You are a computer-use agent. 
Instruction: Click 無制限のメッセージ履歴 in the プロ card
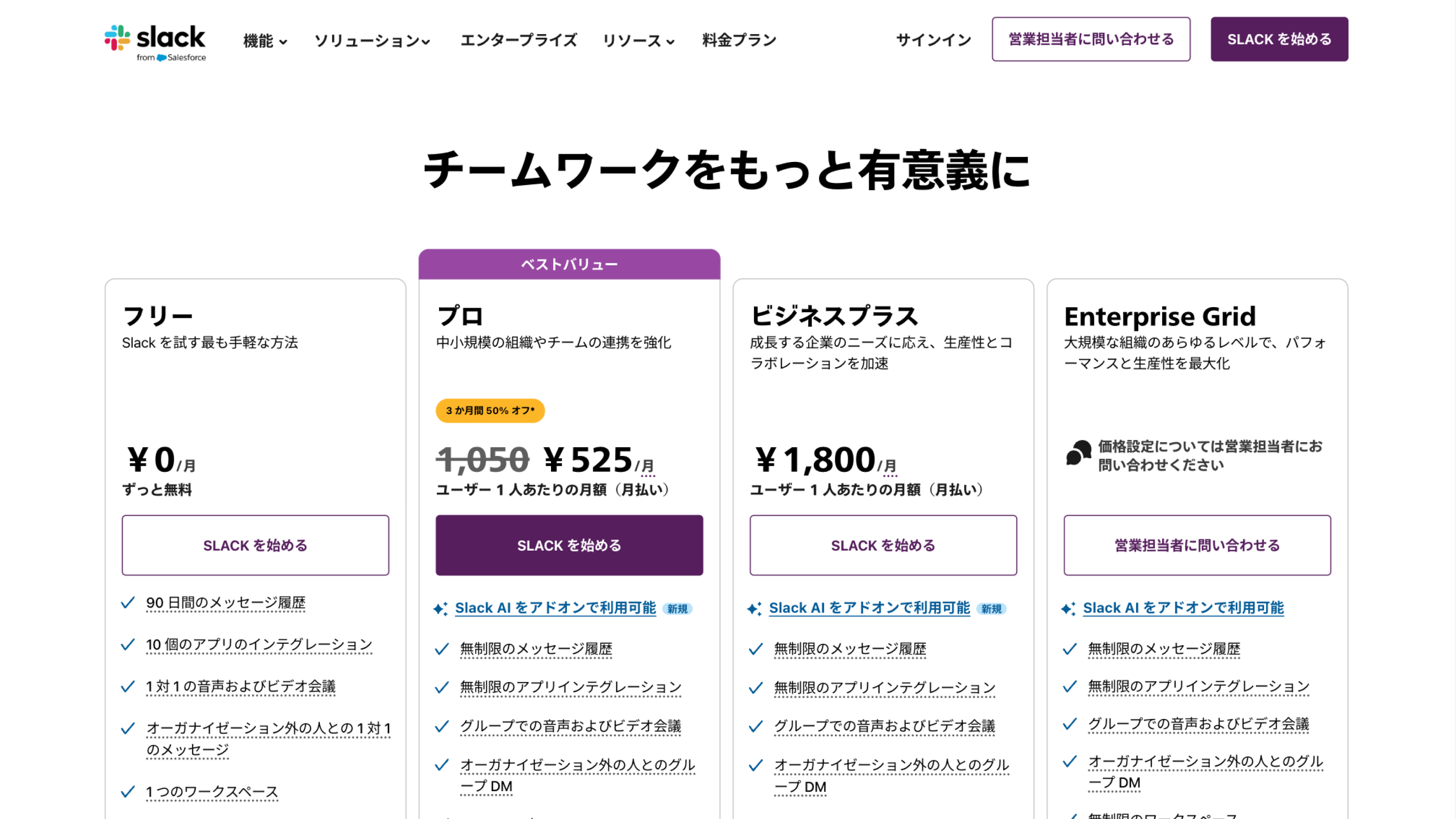click(536, 648)
